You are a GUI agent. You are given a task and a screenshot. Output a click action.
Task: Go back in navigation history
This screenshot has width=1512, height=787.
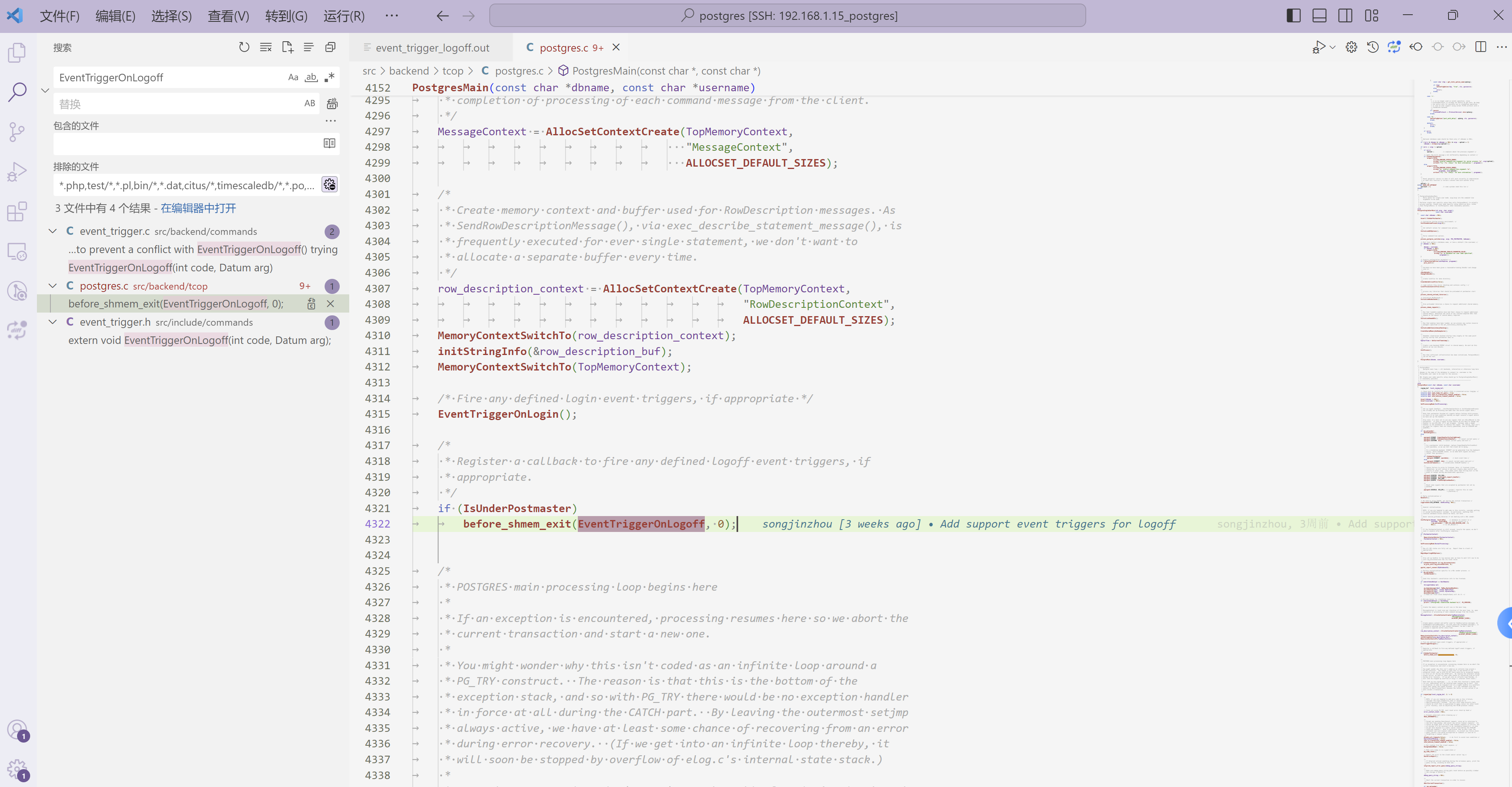tap(442, 16)
